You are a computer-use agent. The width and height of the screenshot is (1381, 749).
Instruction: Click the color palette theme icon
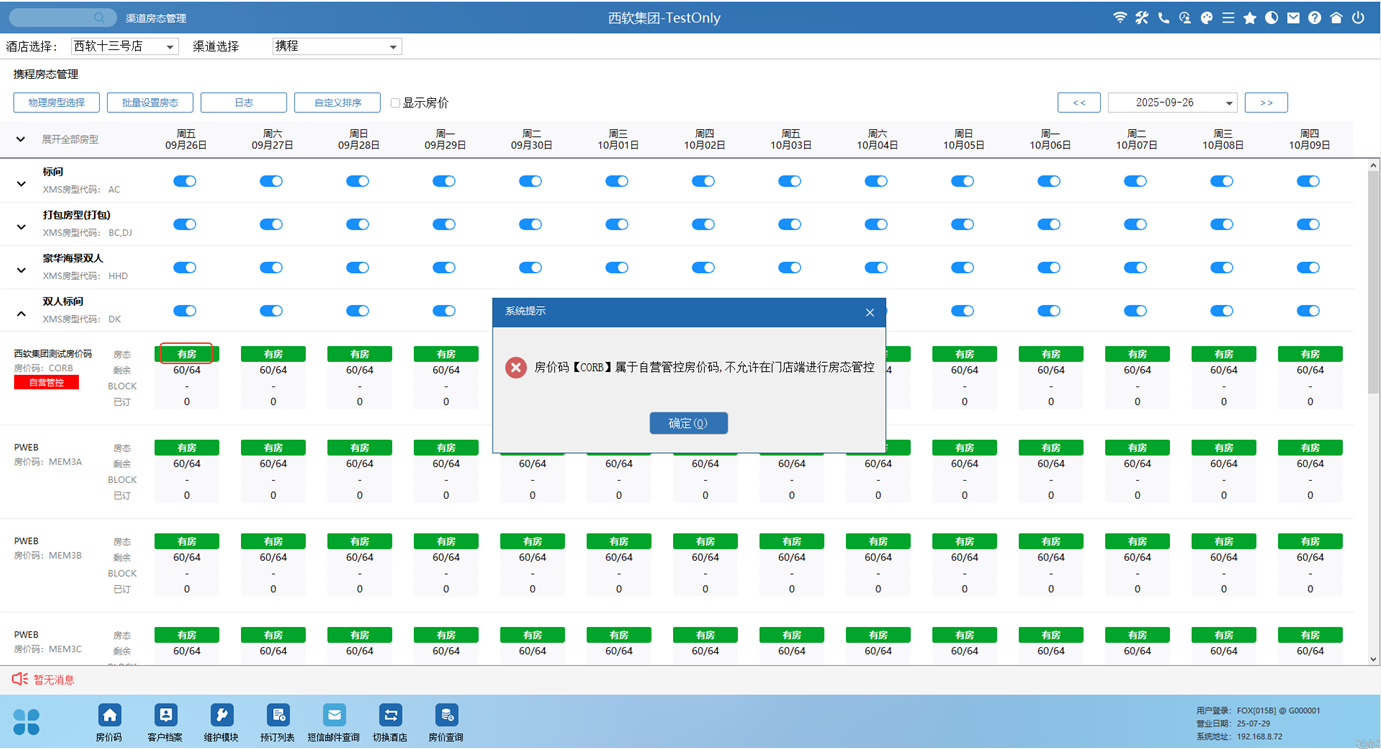click(x=1206, y=18)
